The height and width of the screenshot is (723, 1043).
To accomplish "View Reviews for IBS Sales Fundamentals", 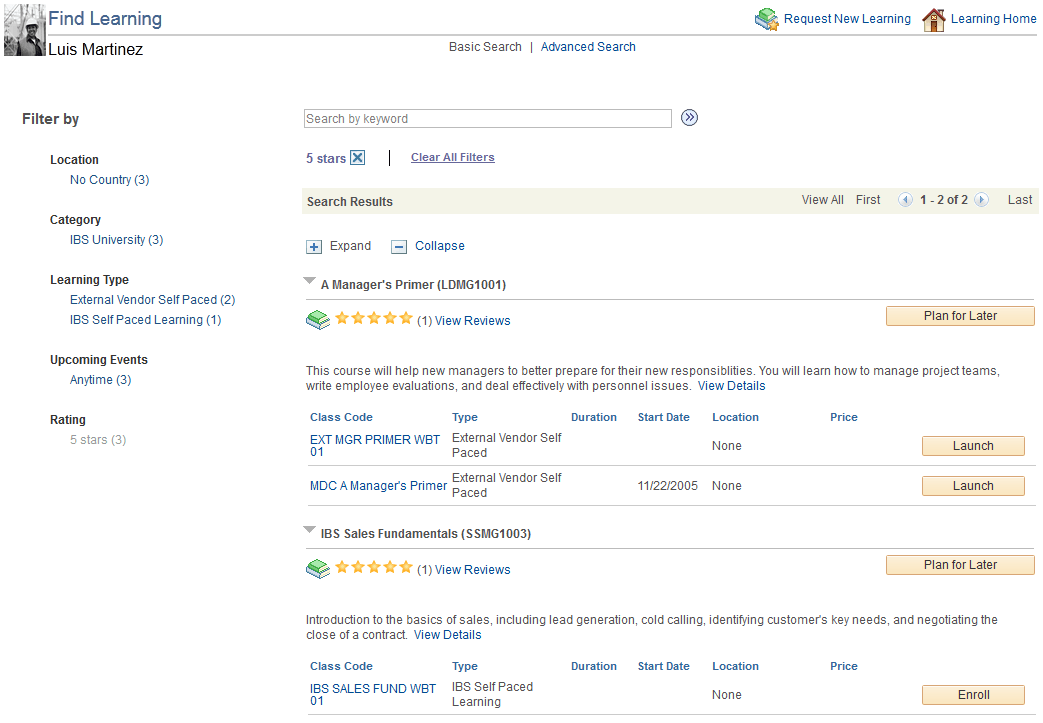I will click(472, 569).
